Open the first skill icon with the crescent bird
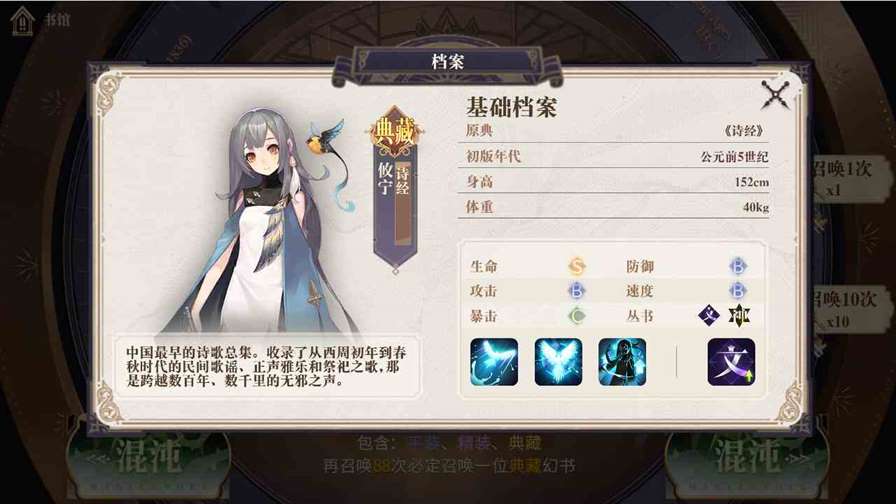The image size is (896, 504). (494, 362)
